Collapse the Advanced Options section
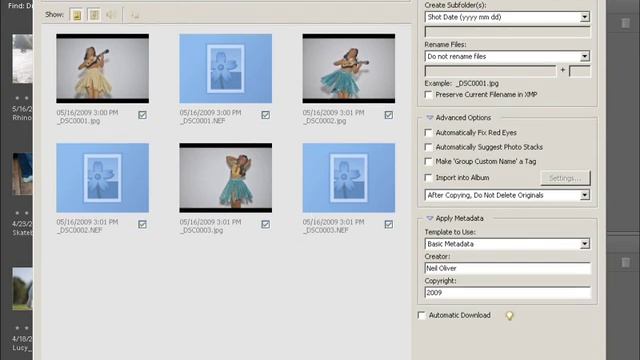 (x=429, y=118)
